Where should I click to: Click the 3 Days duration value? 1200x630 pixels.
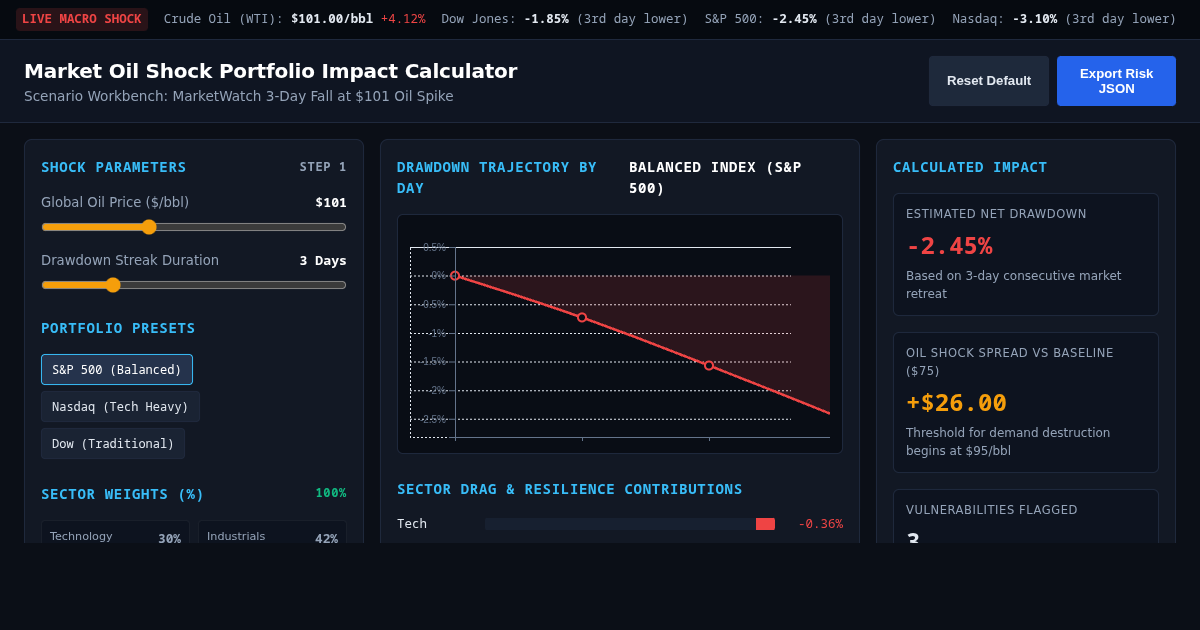point(323,261)
